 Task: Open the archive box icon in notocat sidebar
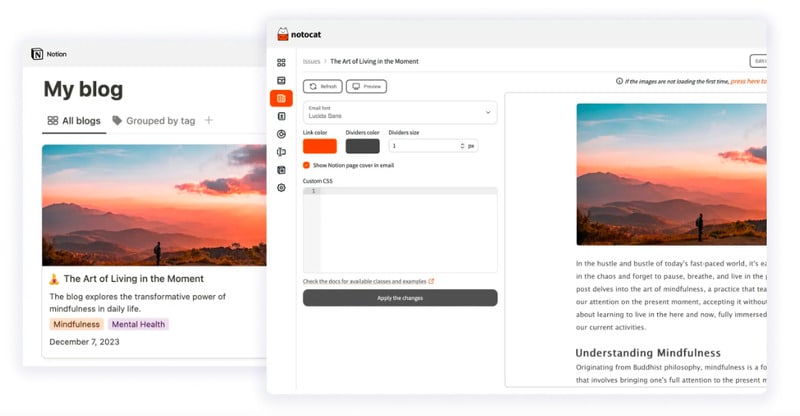tap(281, 80)
